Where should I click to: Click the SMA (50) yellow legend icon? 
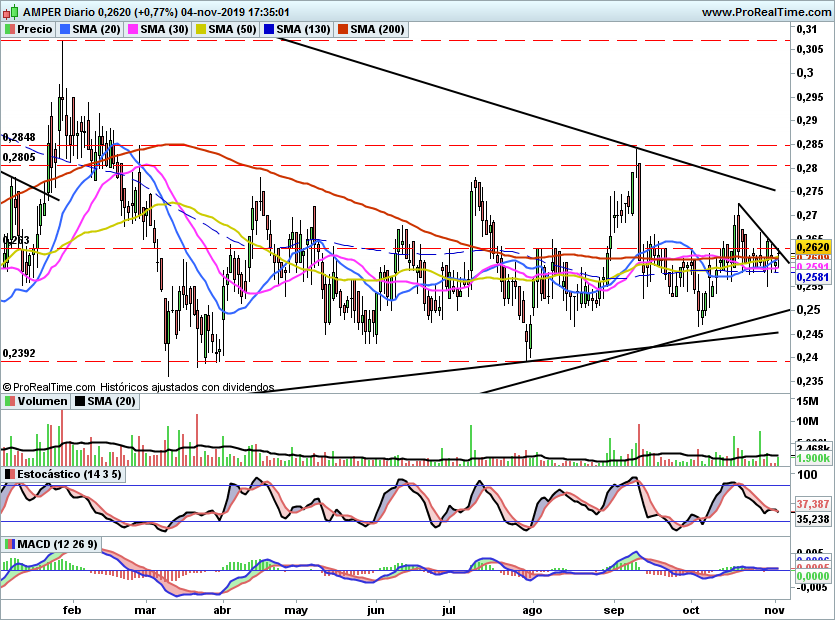[x=201, y=29]
